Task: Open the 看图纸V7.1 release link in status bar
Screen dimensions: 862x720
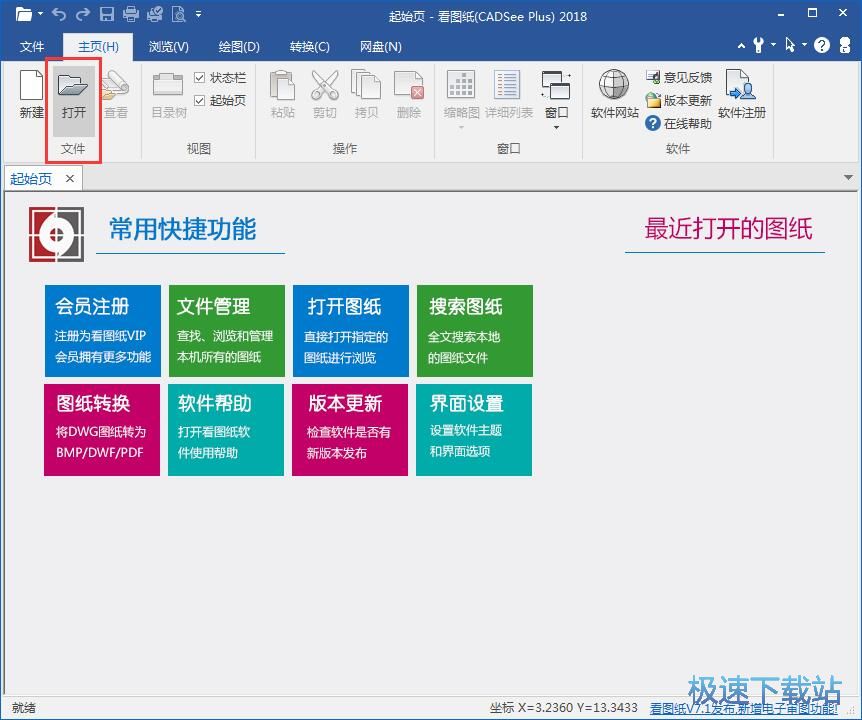Action: (744, 708)
